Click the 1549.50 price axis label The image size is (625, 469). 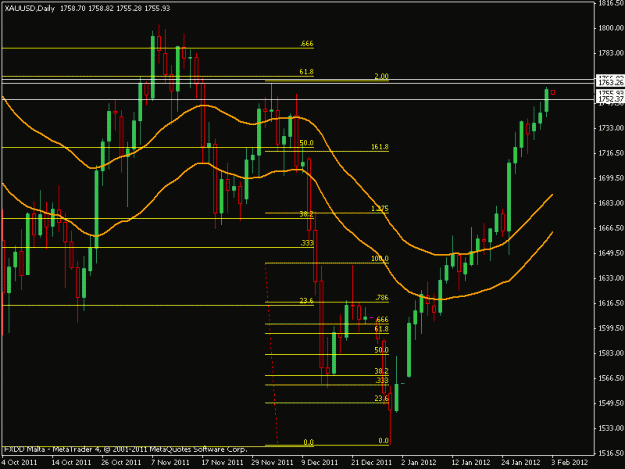(611, 403)
